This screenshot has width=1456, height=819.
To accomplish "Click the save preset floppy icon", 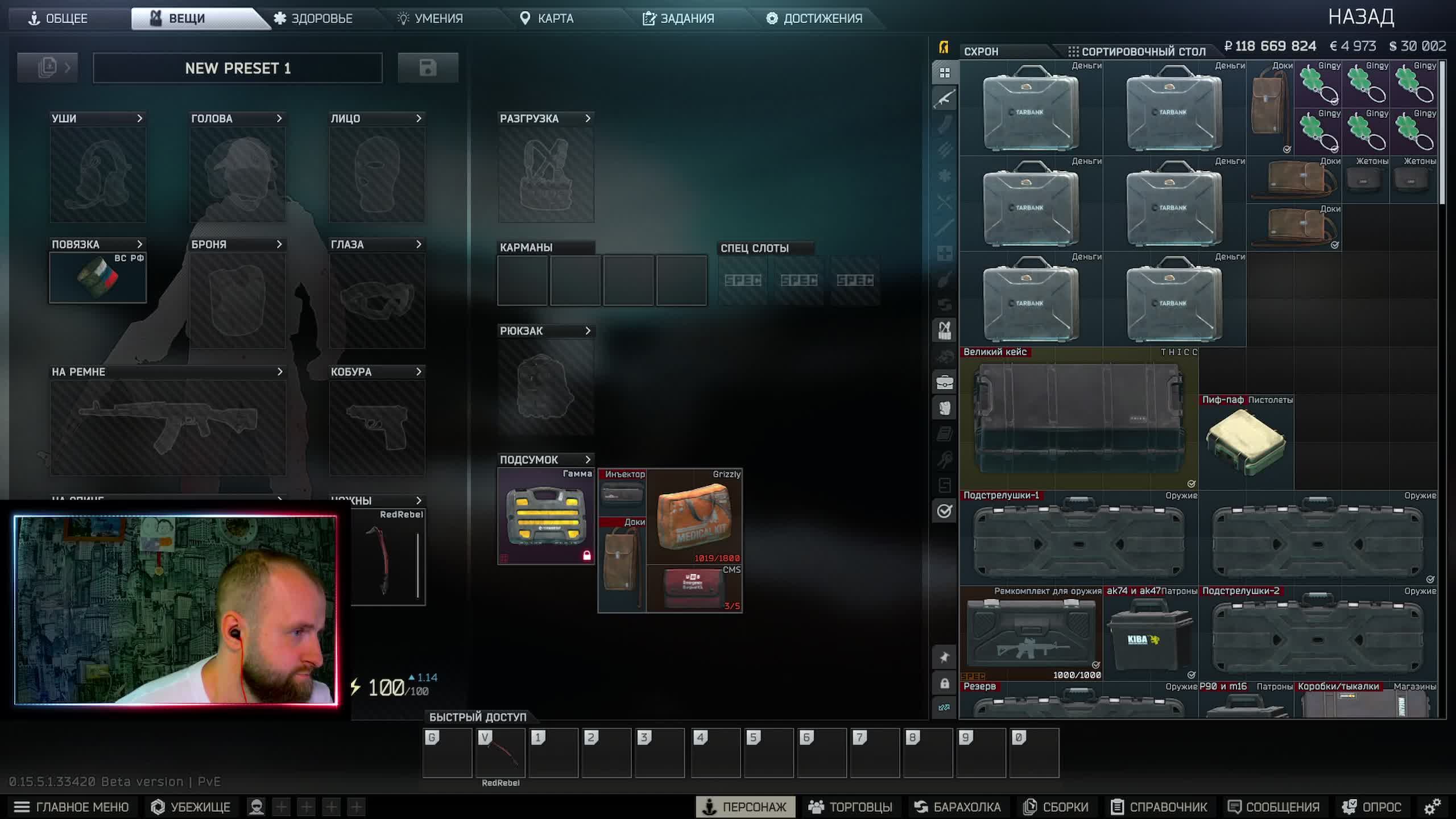I will (428, 68).
